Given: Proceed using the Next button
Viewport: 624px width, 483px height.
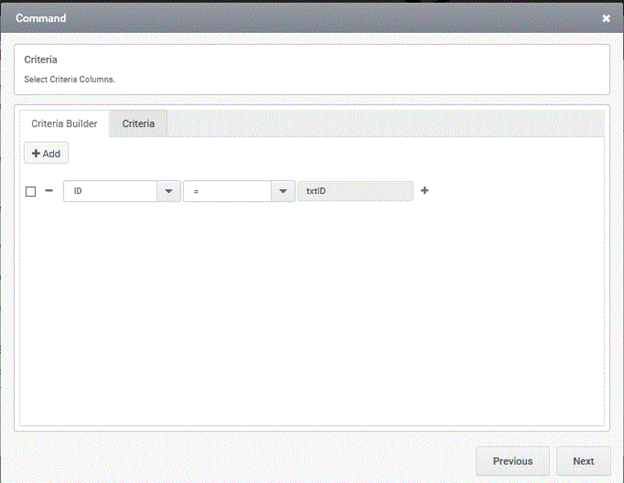Looking at the screenshot, I should pos(583,461).
